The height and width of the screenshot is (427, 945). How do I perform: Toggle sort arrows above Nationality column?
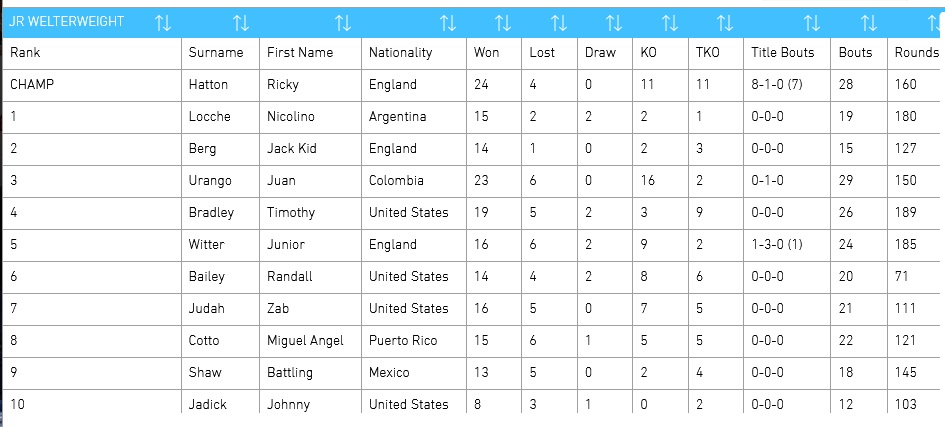[448, 22]
